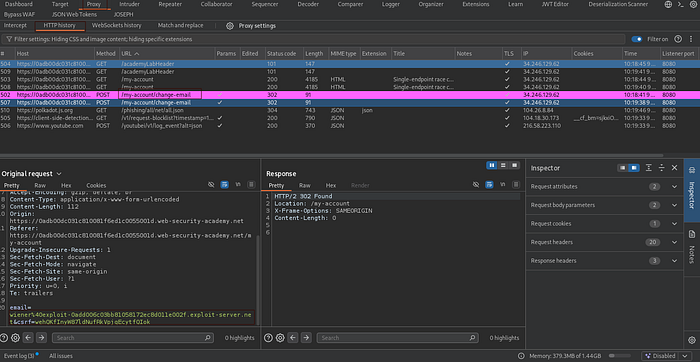Close the Inspector panel
This screenshot has width=700, height=362.
pos(675,168)
